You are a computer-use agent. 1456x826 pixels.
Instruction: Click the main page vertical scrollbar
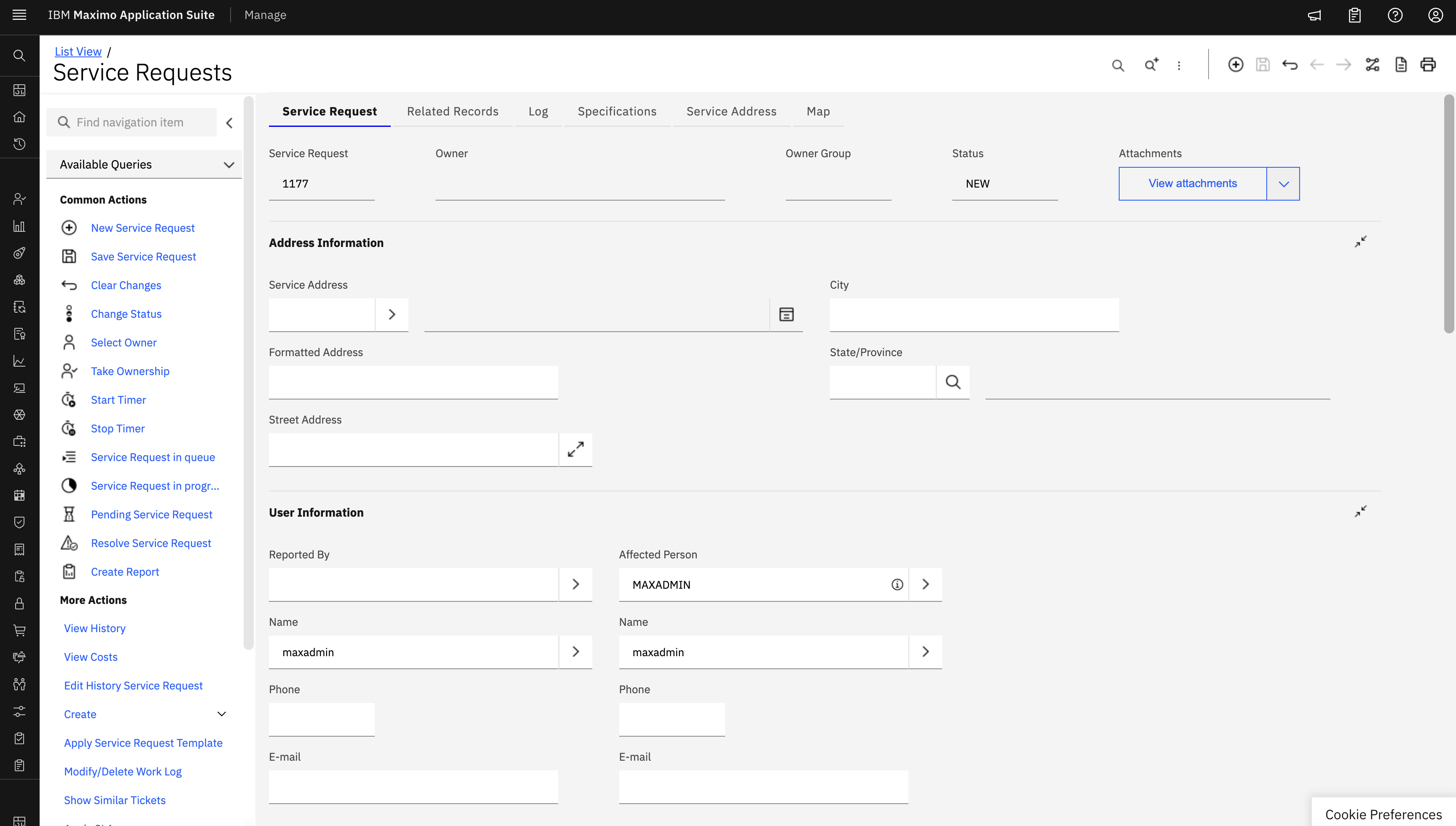(x=1449, y=215)
